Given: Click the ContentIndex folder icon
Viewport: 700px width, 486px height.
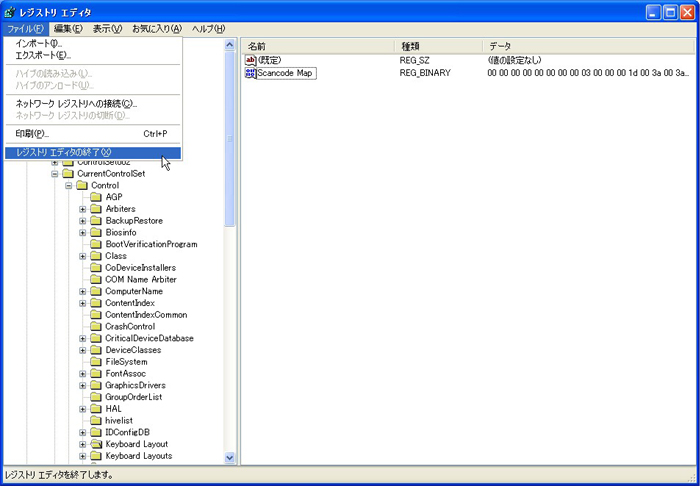Looking at the screenshot, I should coord(96,303).
